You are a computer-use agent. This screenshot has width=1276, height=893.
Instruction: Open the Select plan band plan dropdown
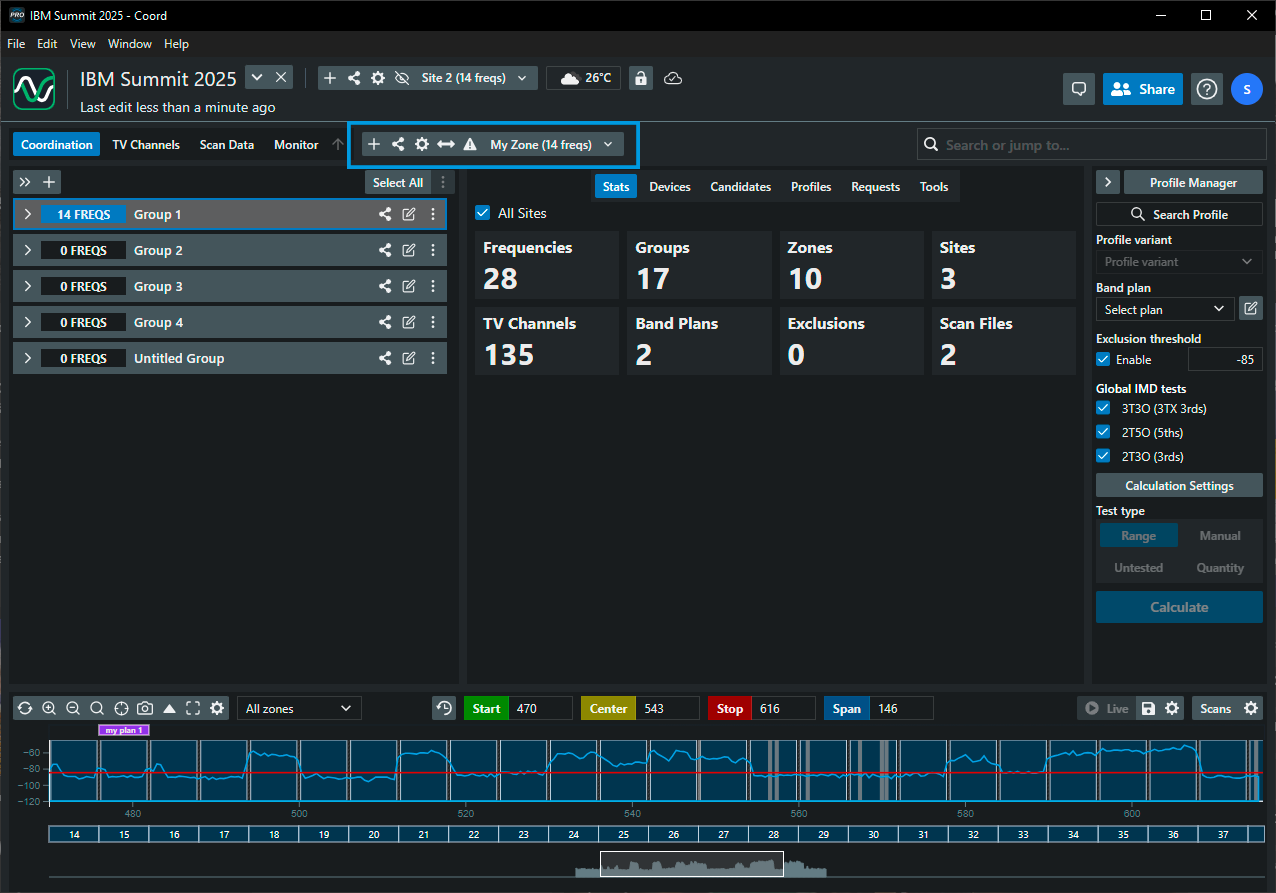pos(1164,310)
